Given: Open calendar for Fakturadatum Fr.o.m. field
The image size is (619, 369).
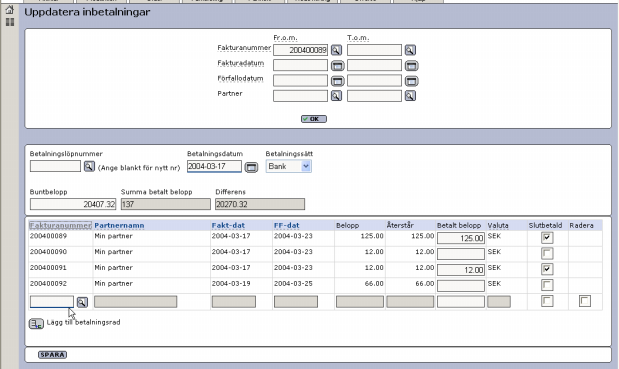Looking at the screenshot, I should tap(338, 66).
